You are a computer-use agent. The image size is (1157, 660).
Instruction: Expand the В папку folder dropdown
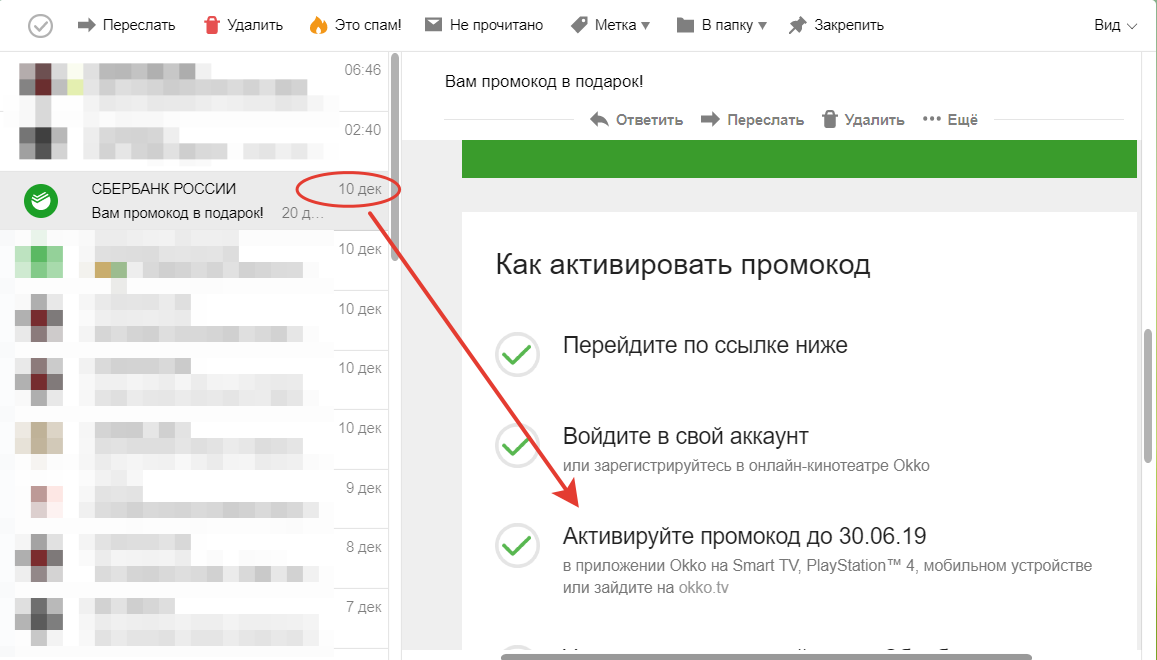click(x=721, y=25)
